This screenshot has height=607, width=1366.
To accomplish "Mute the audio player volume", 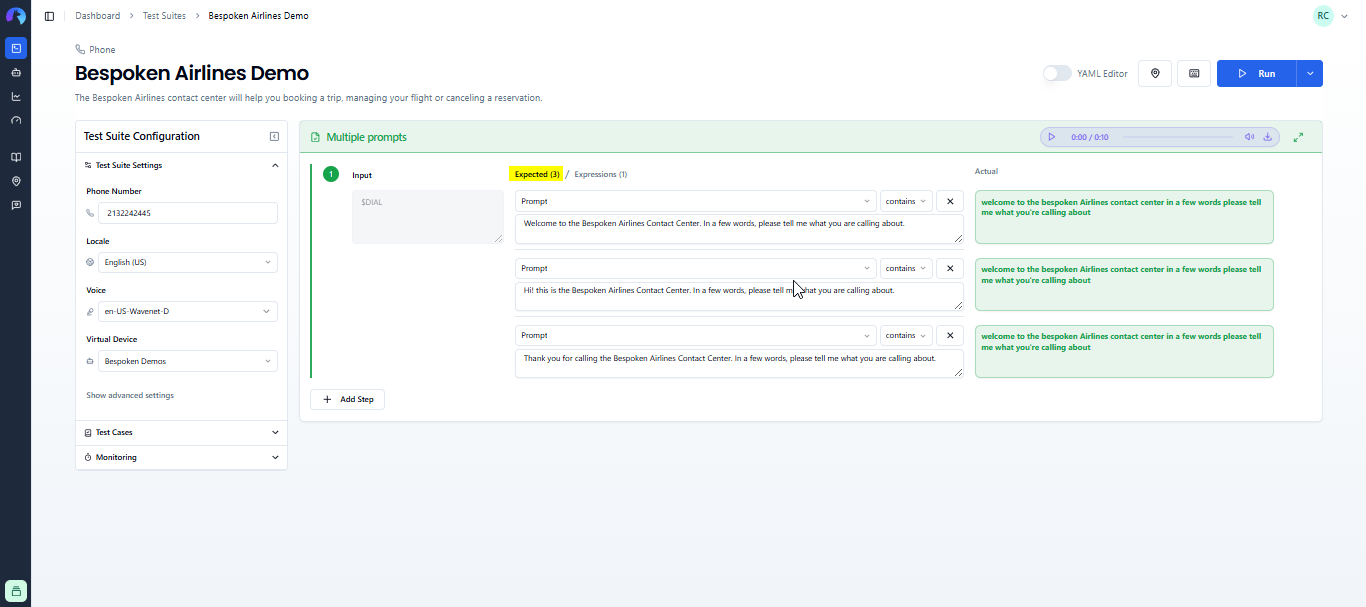I will coord(1249,137).
